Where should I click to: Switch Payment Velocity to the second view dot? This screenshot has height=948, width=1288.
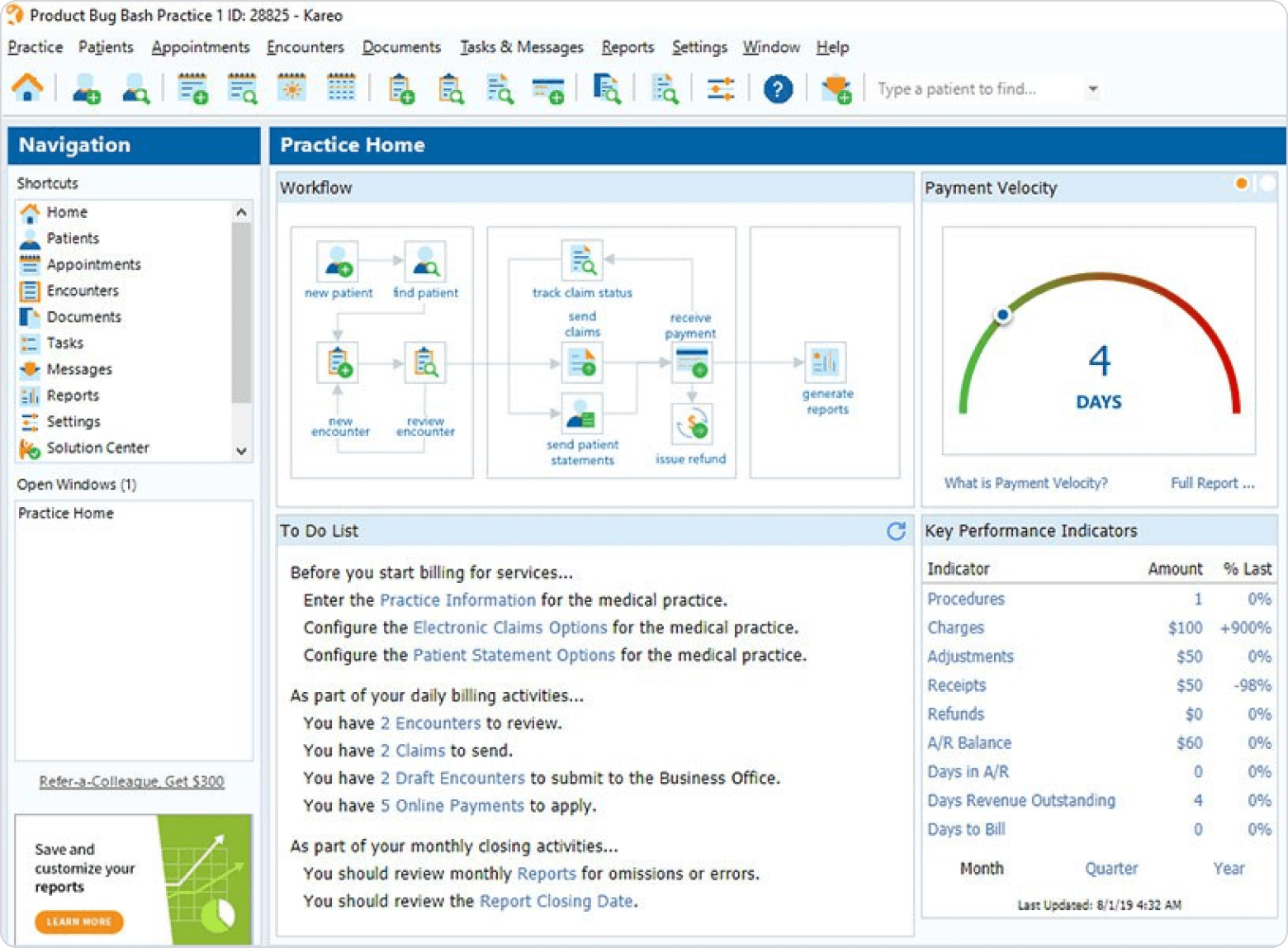click(x=1267, y=183)
